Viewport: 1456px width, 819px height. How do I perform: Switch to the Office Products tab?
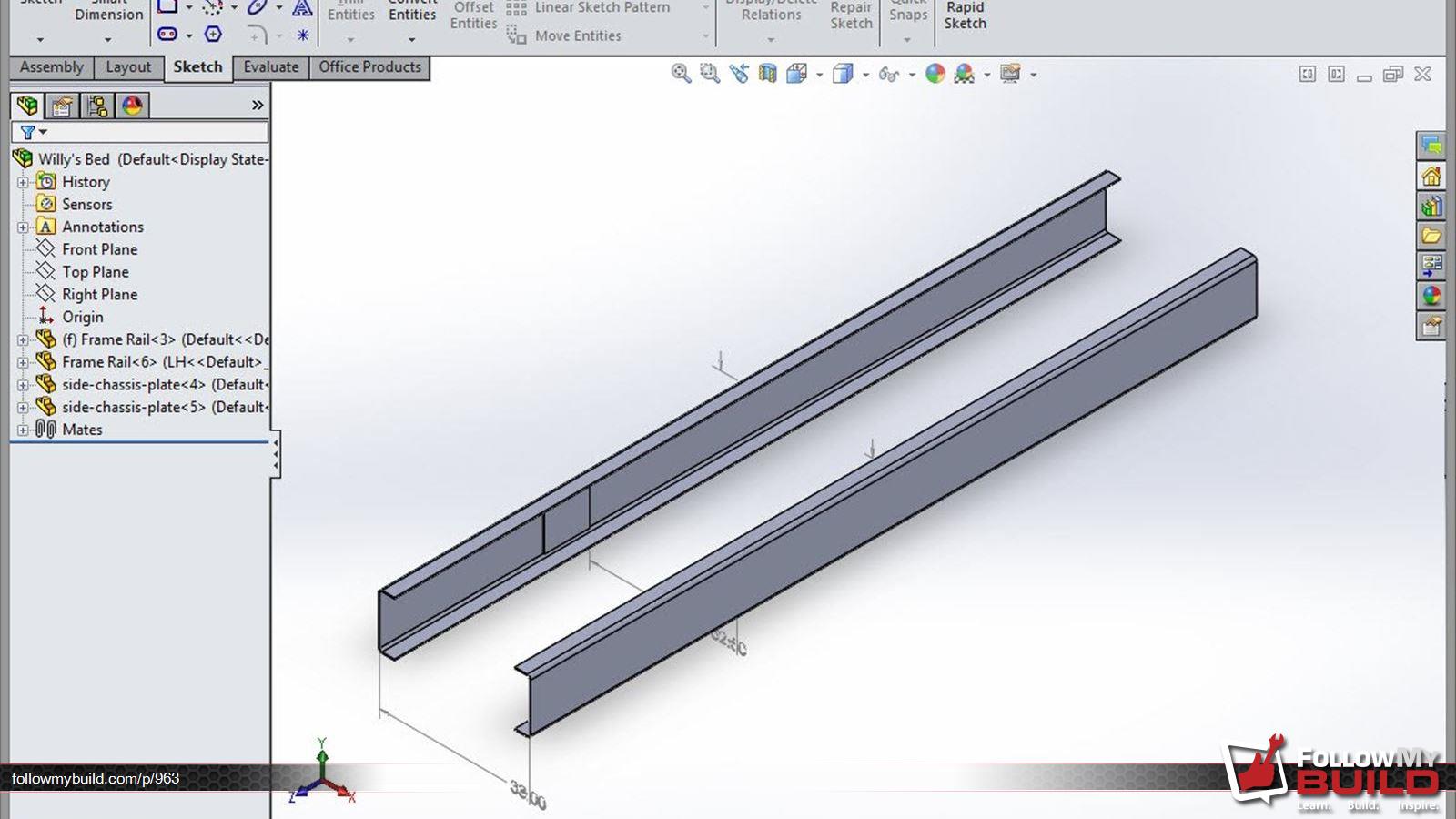point(369,67)
